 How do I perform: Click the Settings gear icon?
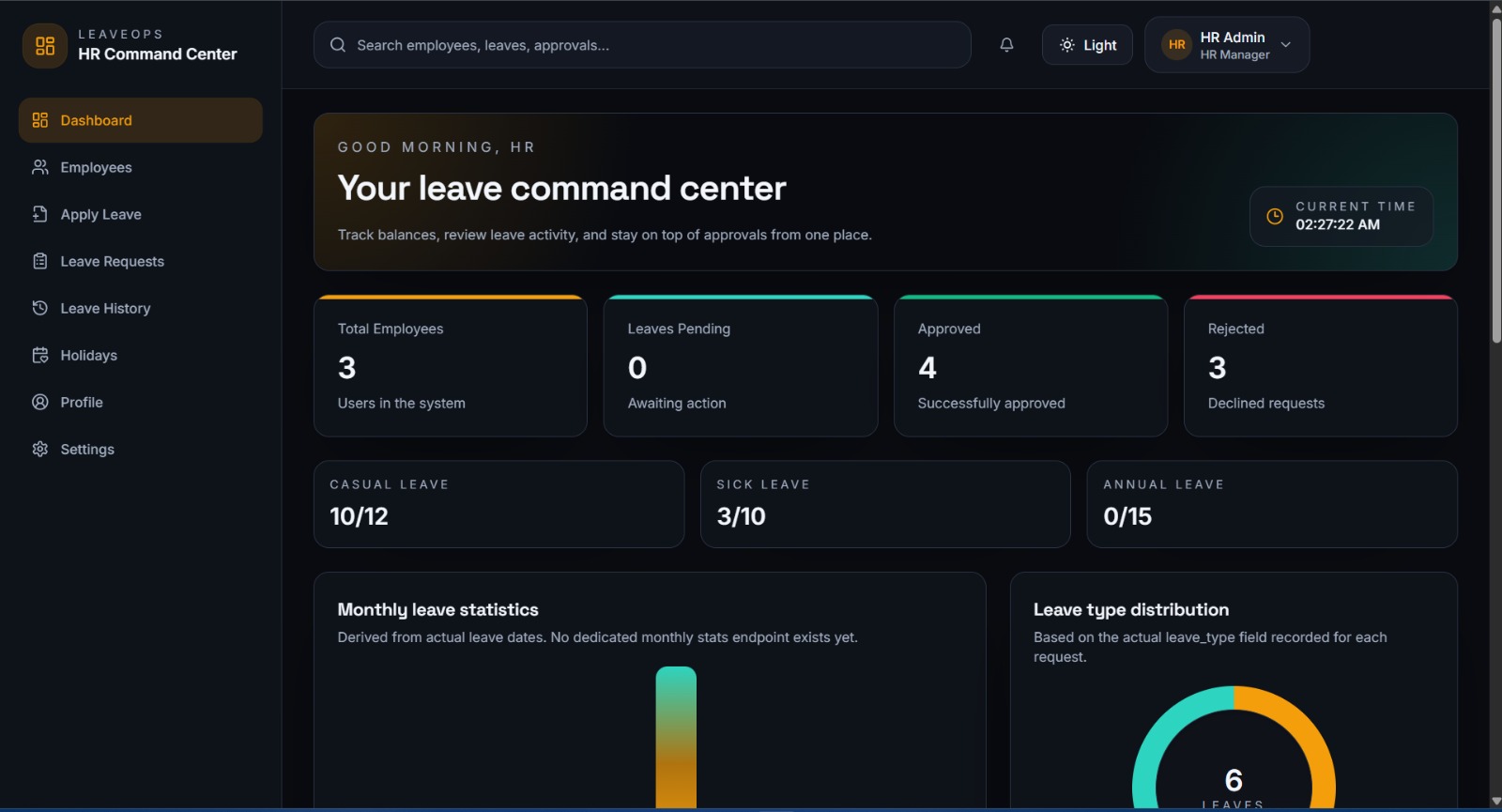[39, 449]
